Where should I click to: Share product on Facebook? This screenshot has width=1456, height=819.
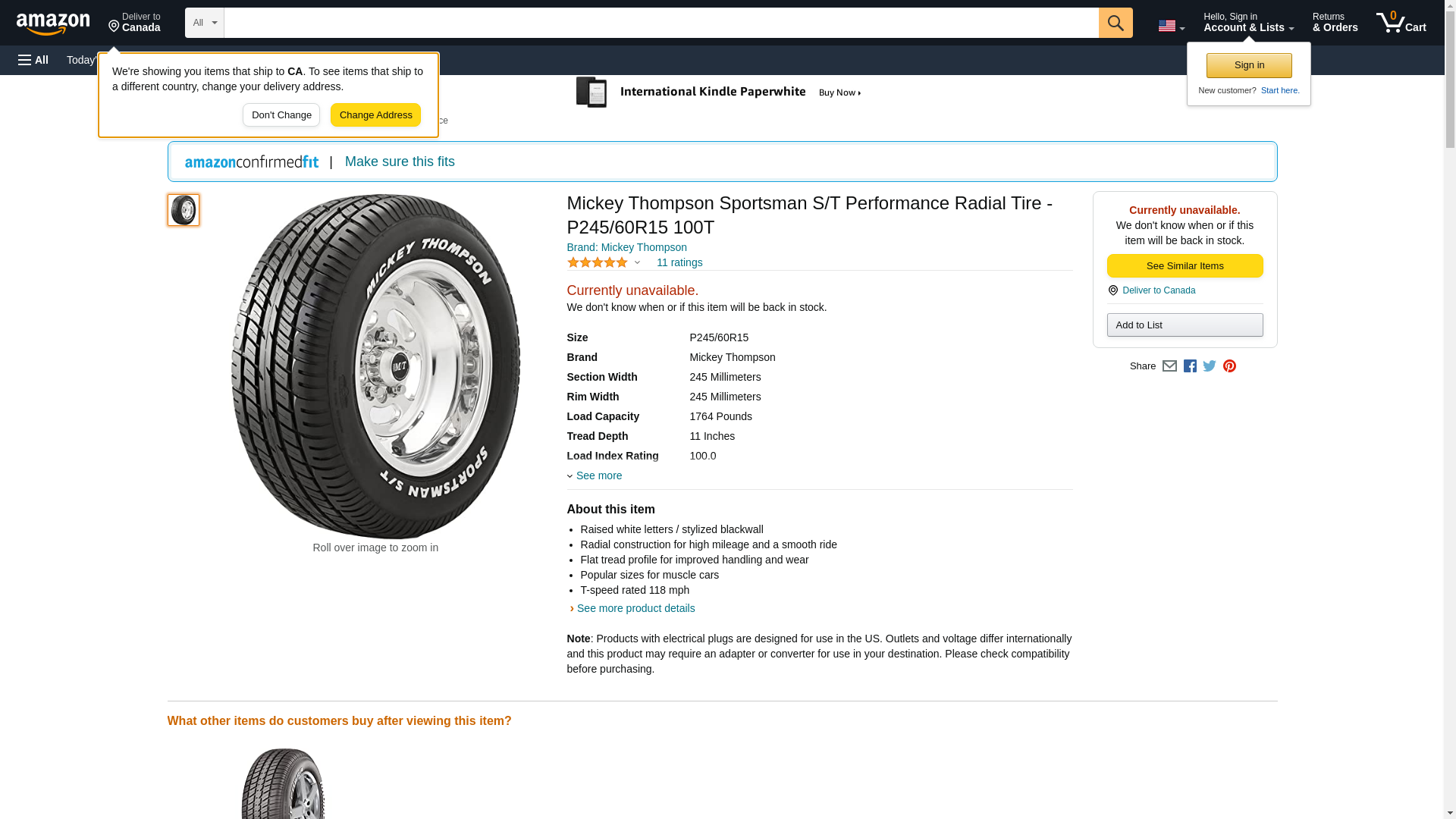coord(1190,366)
